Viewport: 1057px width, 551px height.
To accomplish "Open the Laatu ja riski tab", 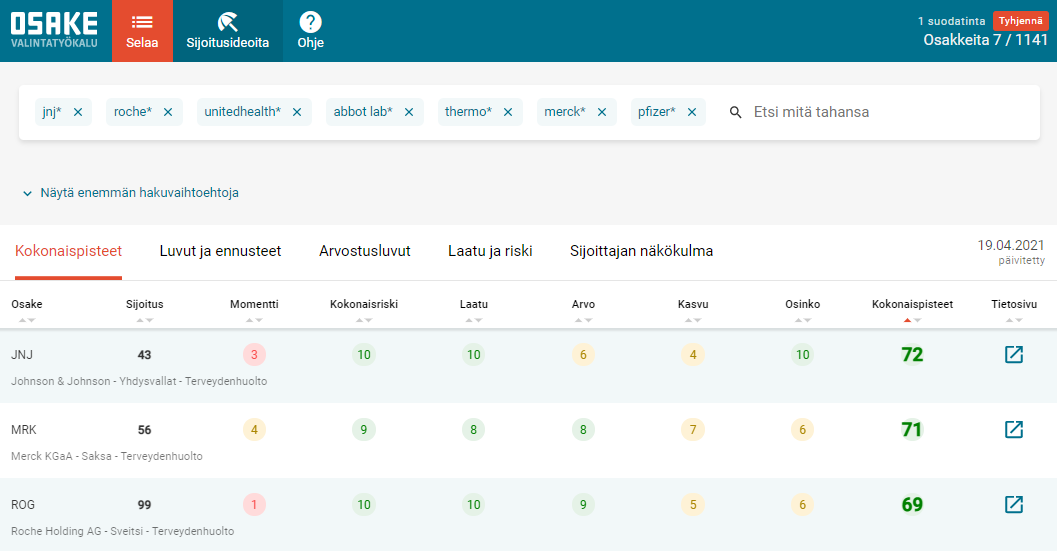I will tap(490, 251).
